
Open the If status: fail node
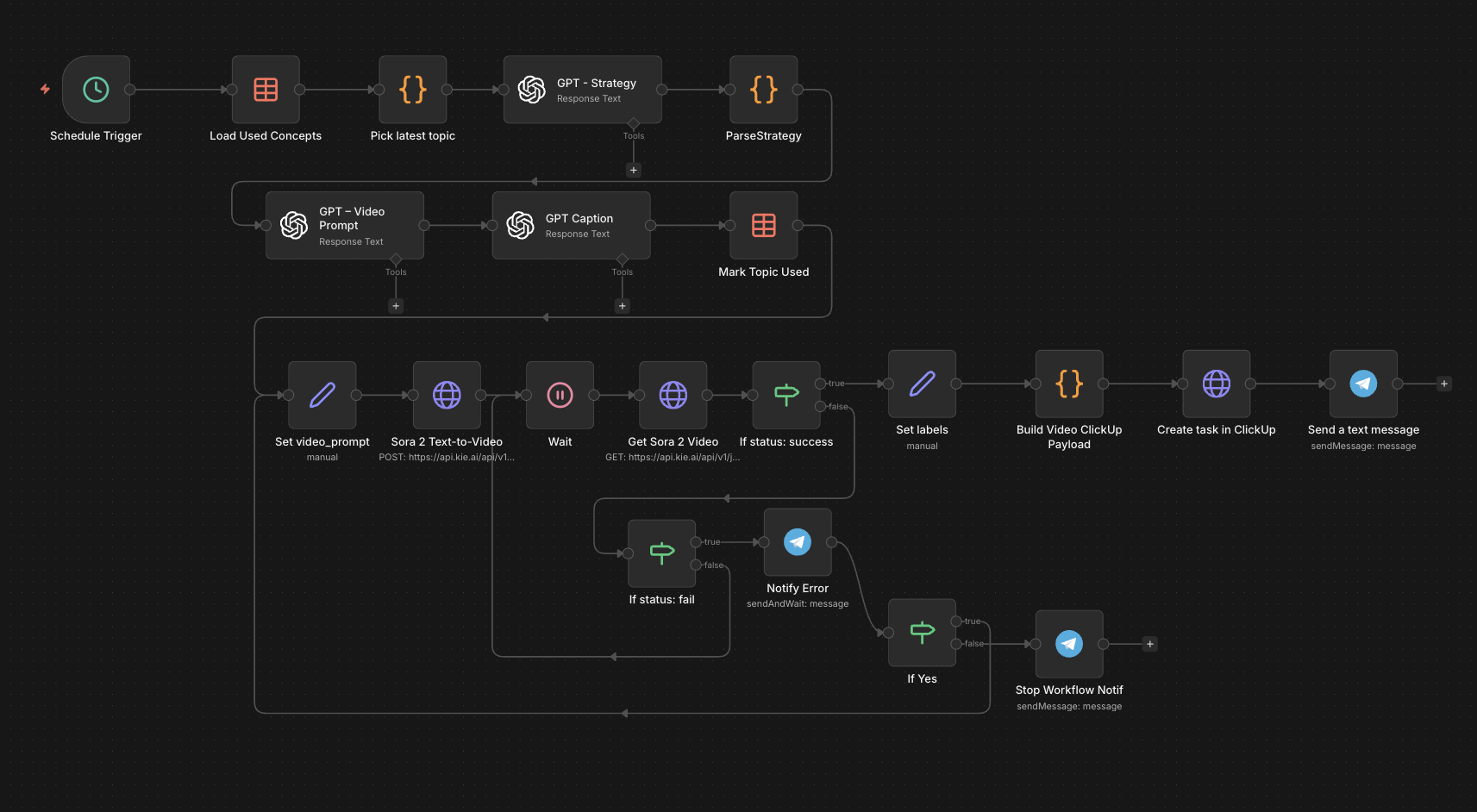pyautogui.click(x=662, y=553)
